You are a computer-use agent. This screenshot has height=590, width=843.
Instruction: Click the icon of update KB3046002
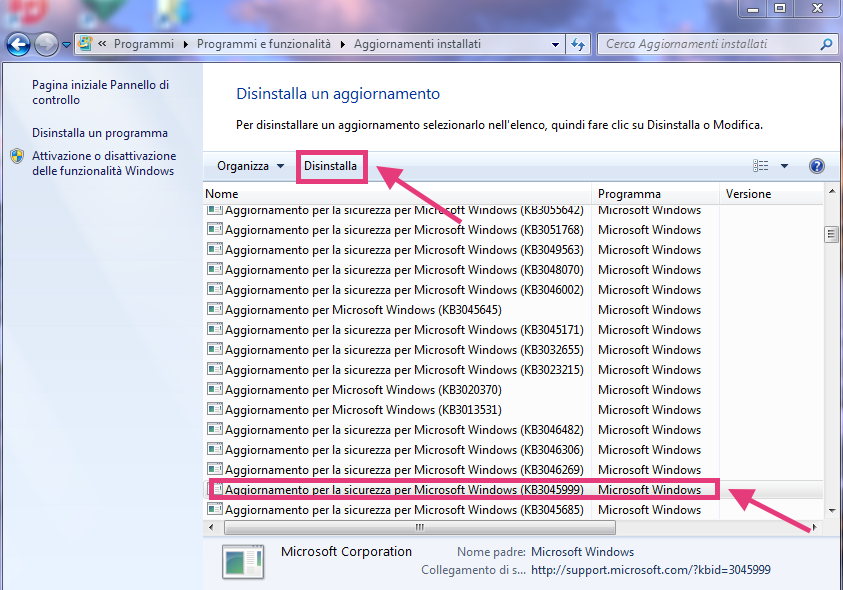(215, 289)
